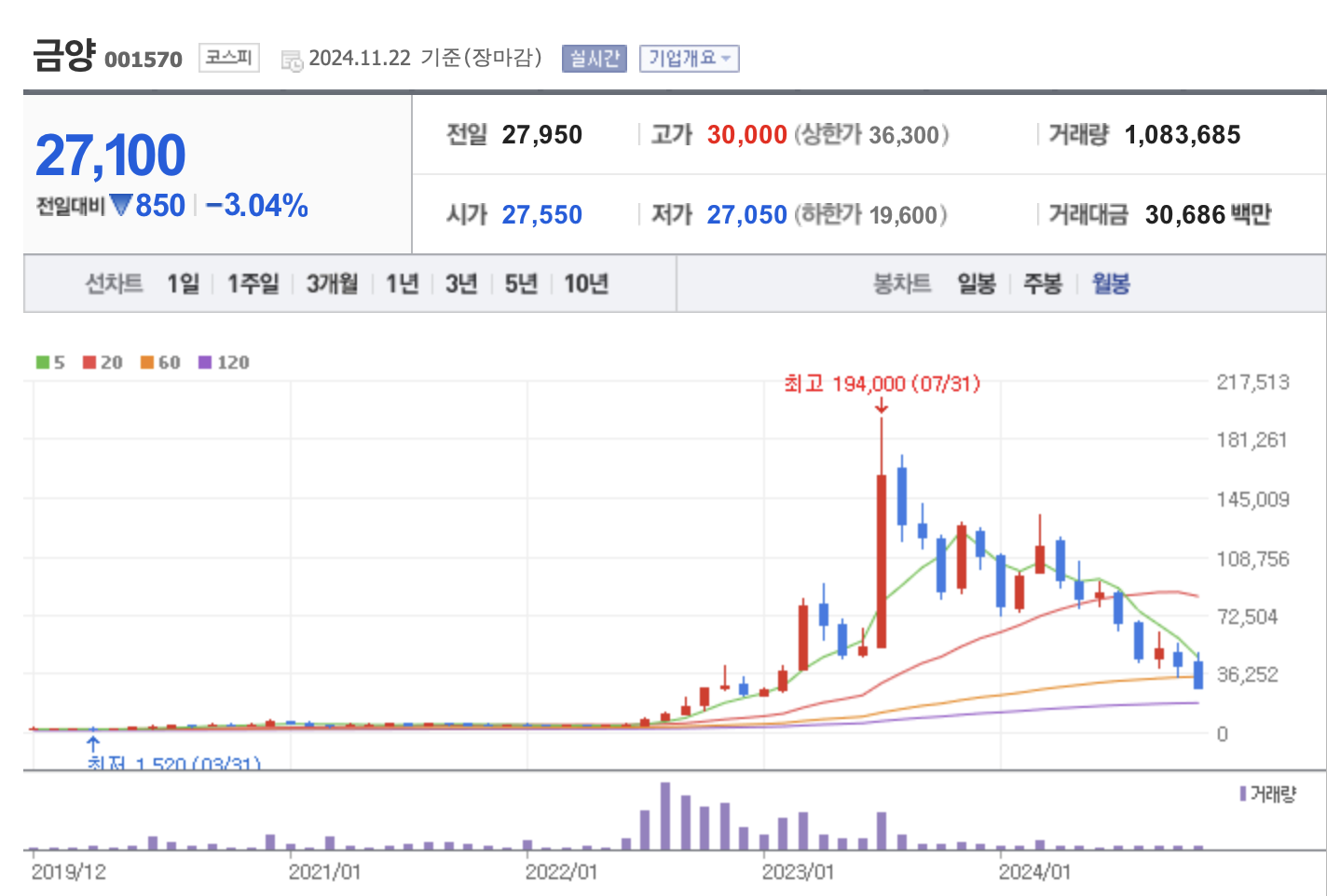This screenshot has width=1327, height=896.
Task: Click the last blue candlestick on chart
Action: pyautogui.click(x=1198, y=672)
